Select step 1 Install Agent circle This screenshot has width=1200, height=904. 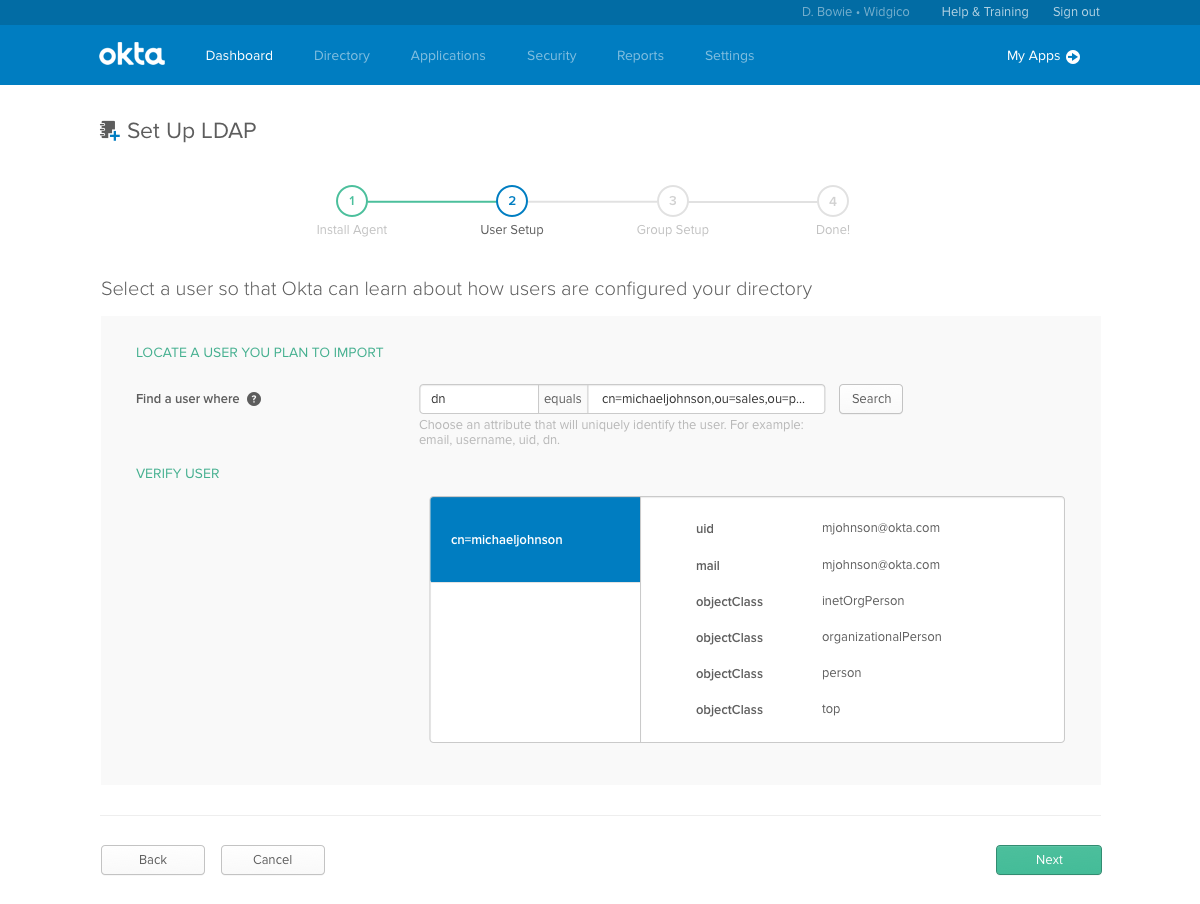pyautogui.click(x=351, y=200)
